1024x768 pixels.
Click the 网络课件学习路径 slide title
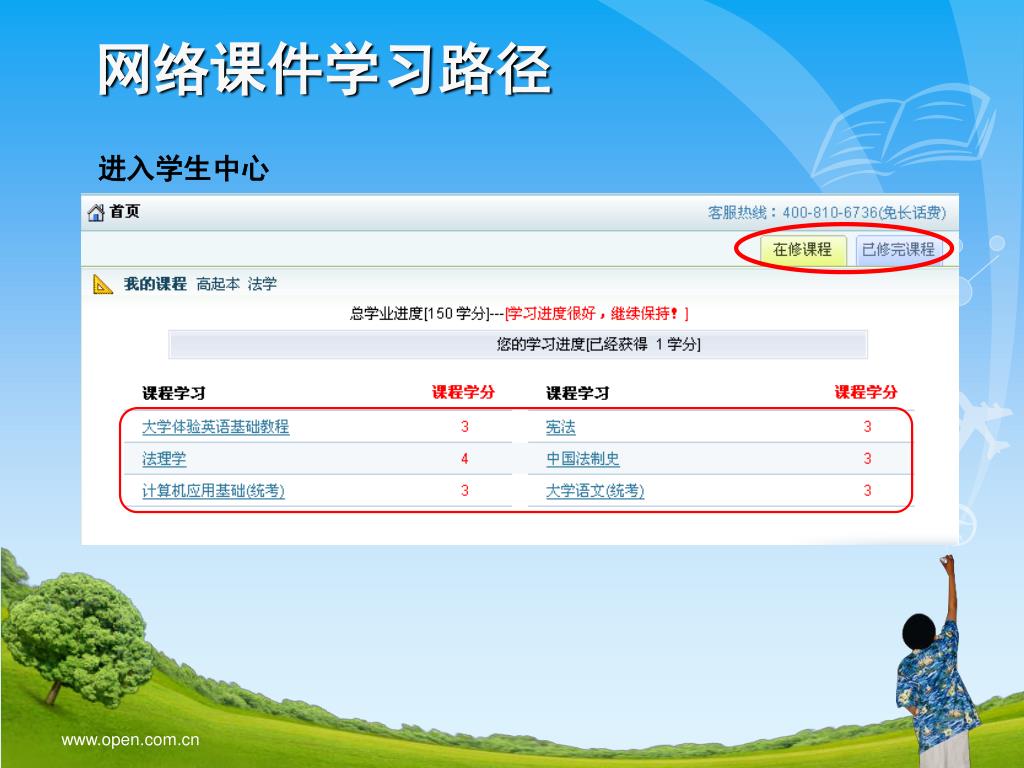[x=325, y=69]
